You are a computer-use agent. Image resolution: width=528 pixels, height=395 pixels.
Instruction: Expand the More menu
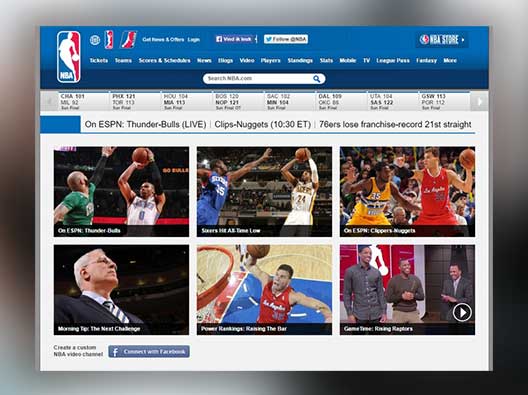pyautogui.click(x=450, y=61)
